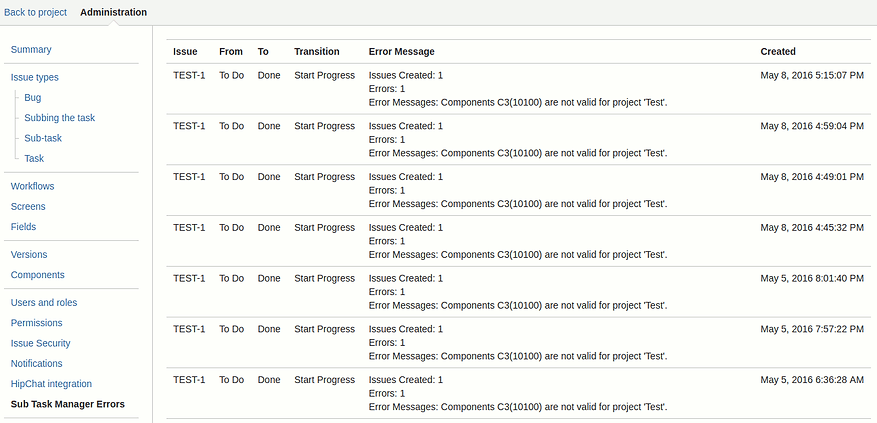Open Users and roles
This screenshot has width=877, height=423.
click(44, 302)
